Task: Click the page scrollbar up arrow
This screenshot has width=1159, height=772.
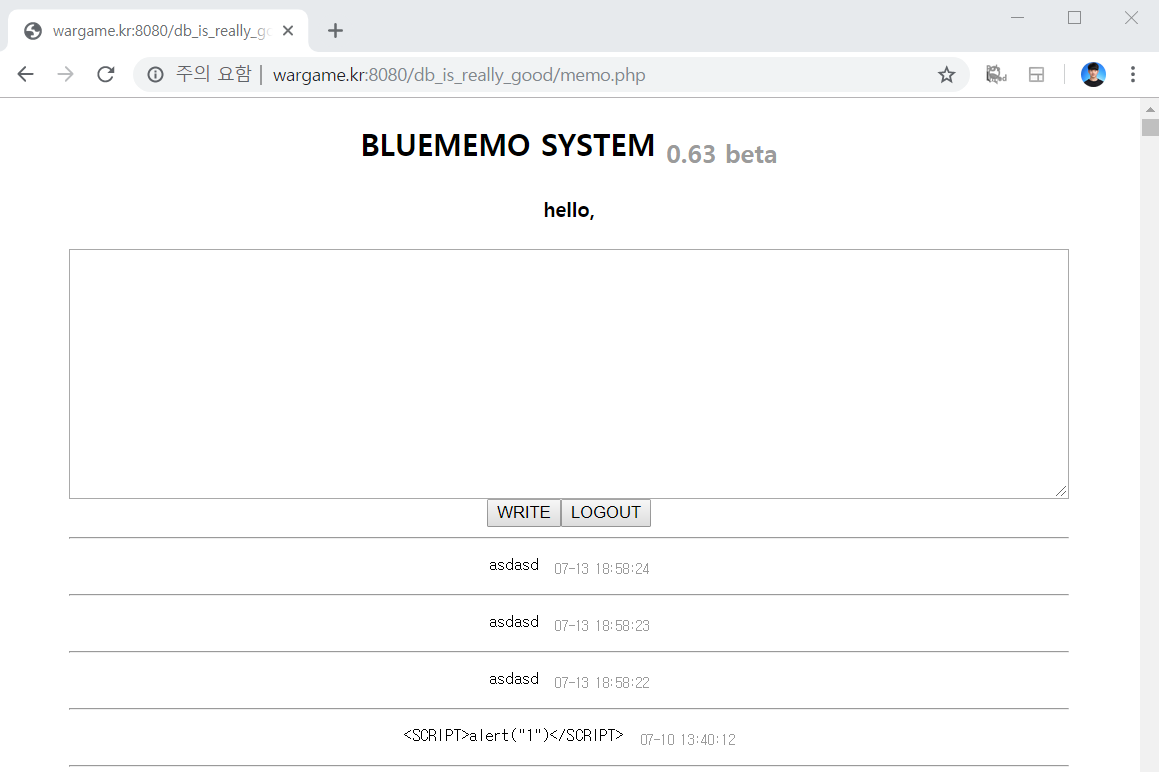Action: point(1150,109)
